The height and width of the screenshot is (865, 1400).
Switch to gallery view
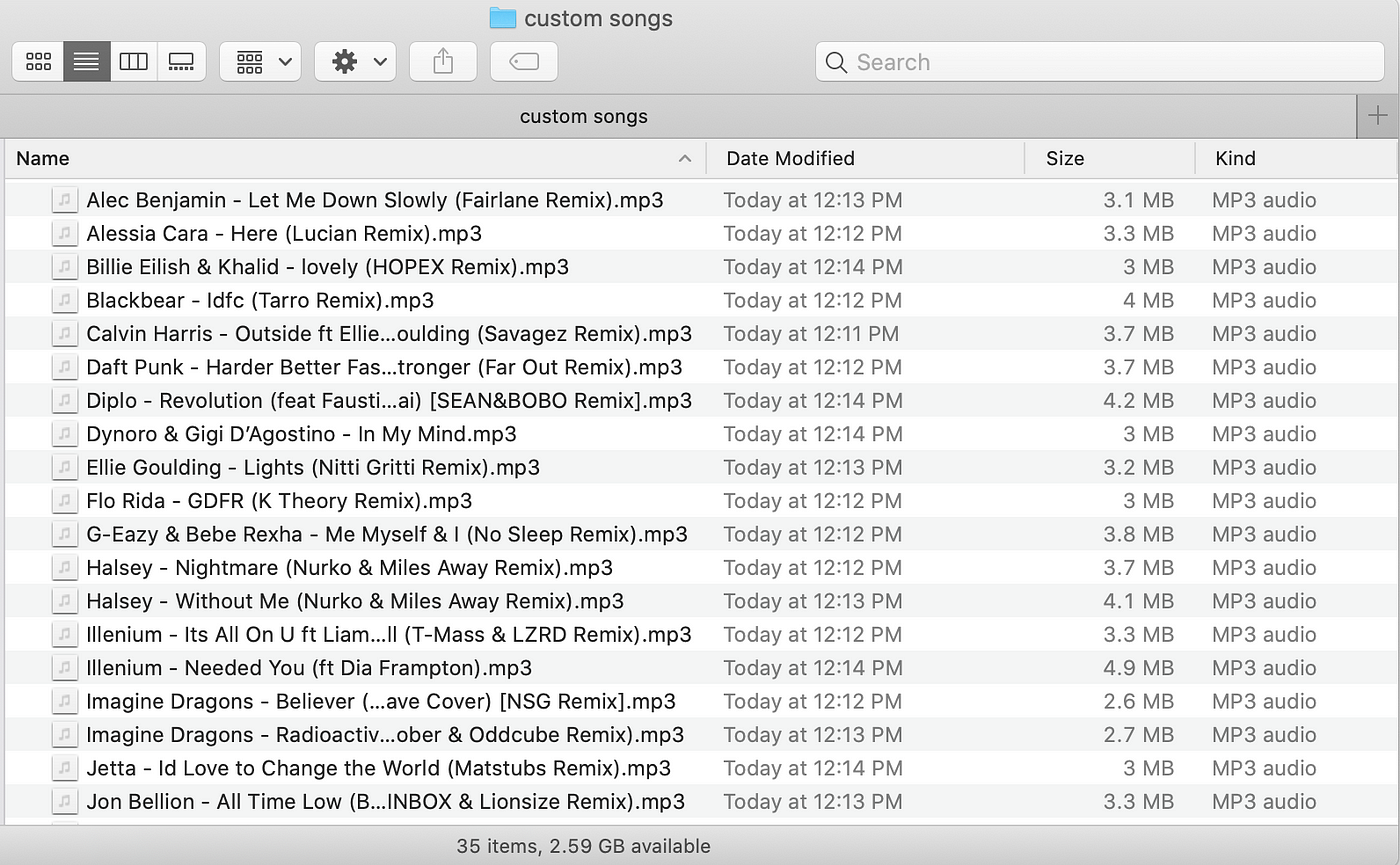pyautogui.click(x=181, y=61)
